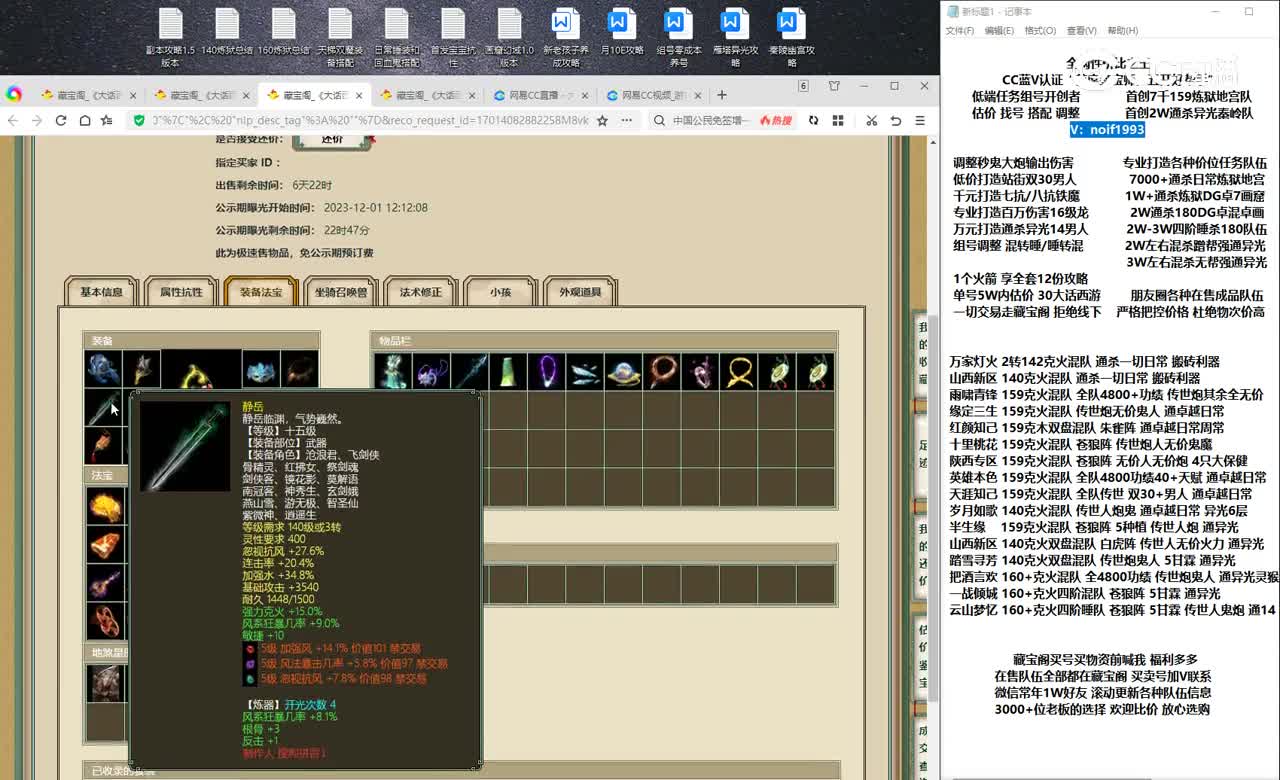Bookmark the page via address bar star
The image size is (1280, 780).
[602, 120]
